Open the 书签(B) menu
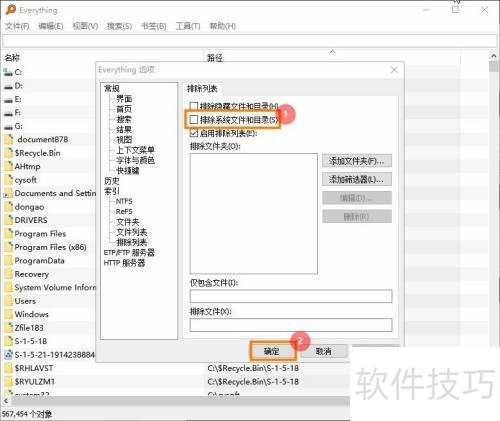The image size is (500, 421). [154, 26]
